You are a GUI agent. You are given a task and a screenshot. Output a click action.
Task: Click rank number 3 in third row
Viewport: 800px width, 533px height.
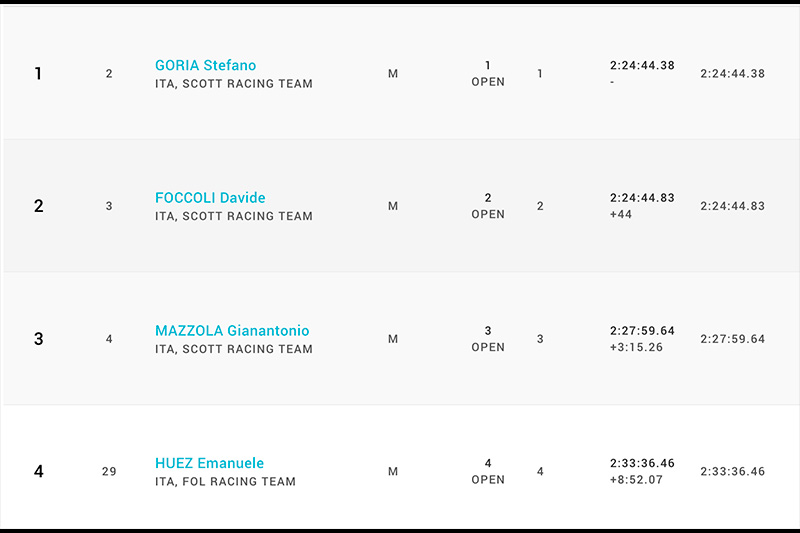tap(38, 339)
